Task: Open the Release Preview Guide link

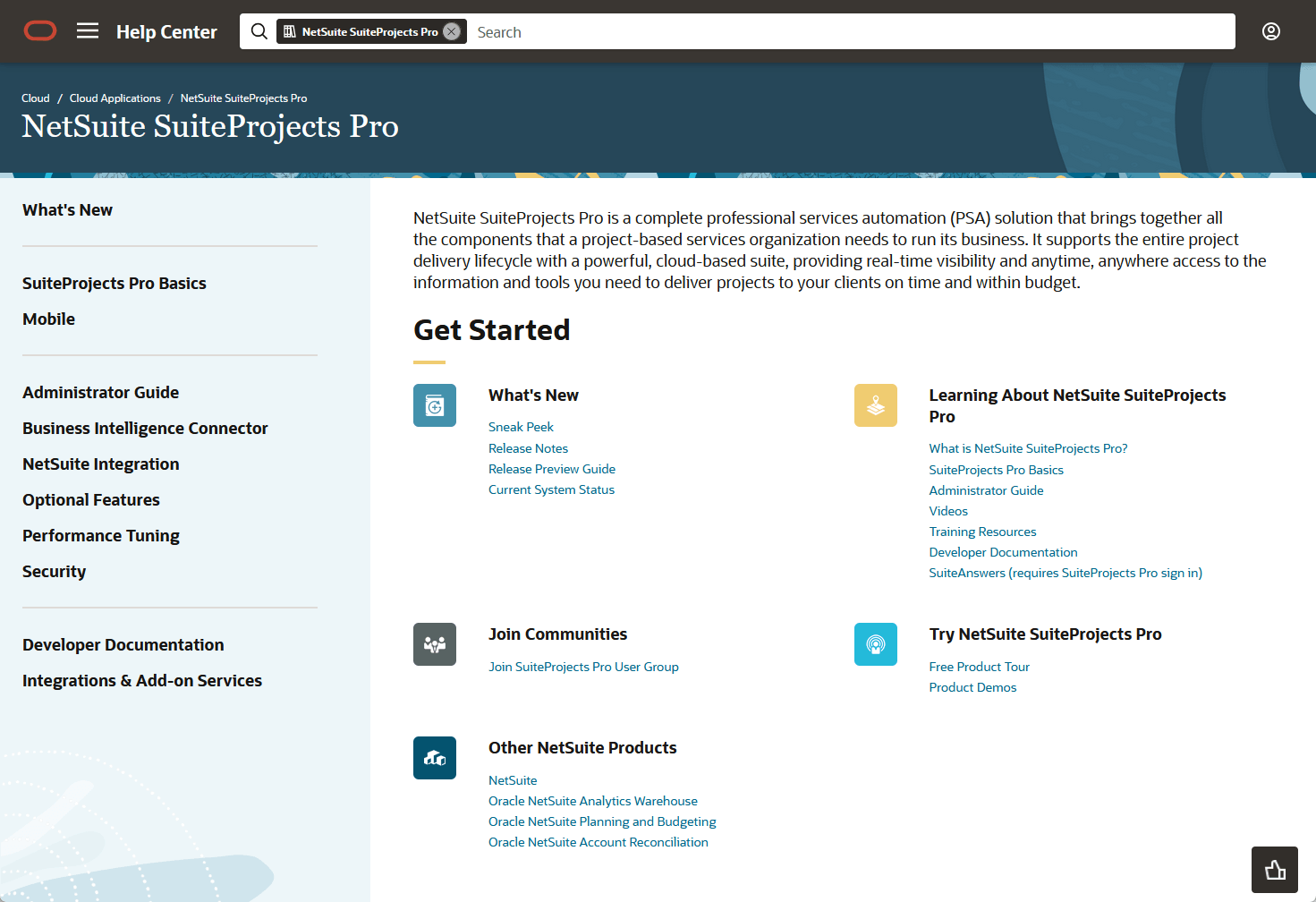Action: pos(552,469)
